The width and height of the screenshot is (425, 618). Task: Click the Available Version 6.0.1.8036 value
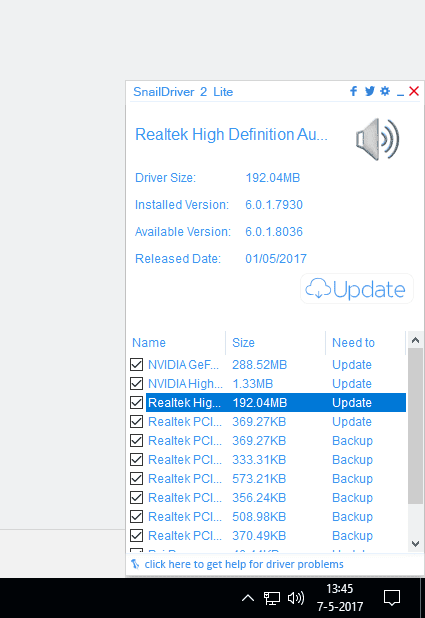pyautogui.click(x=274, y=231)
